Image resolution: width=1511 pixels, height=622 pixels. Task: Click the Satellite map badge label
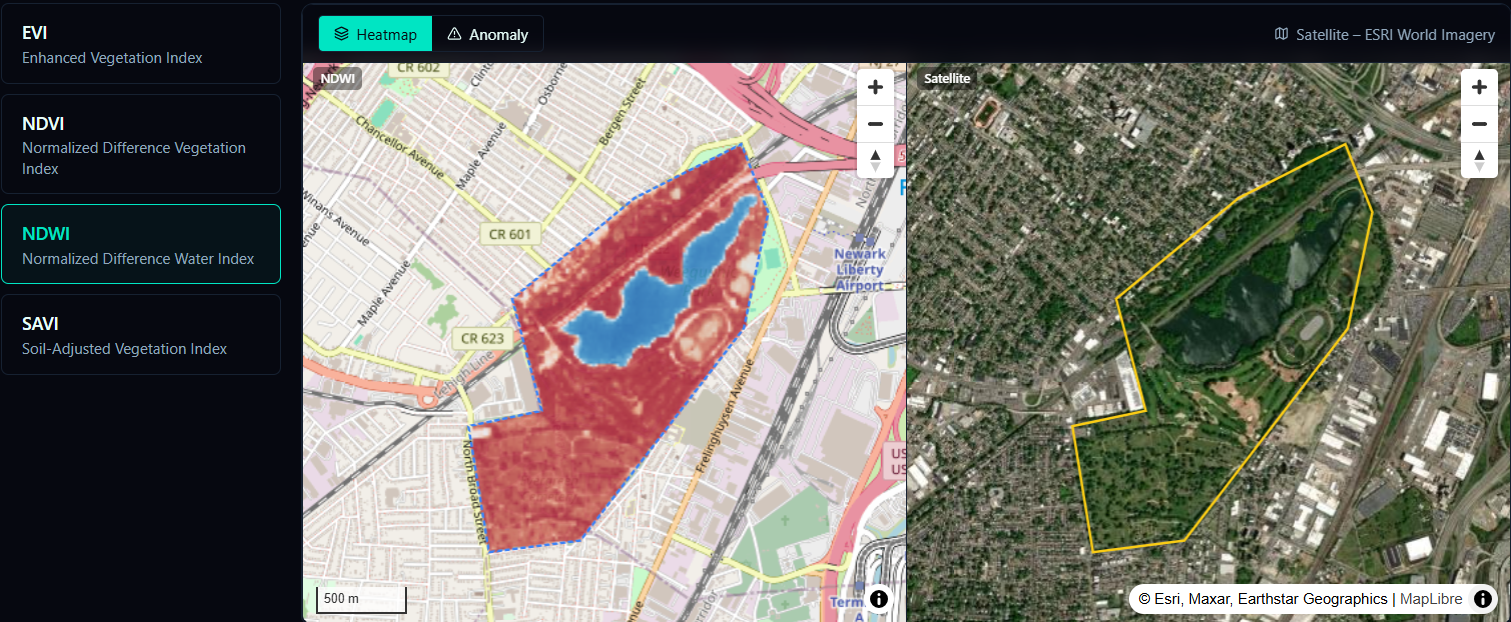pos(947,78)
